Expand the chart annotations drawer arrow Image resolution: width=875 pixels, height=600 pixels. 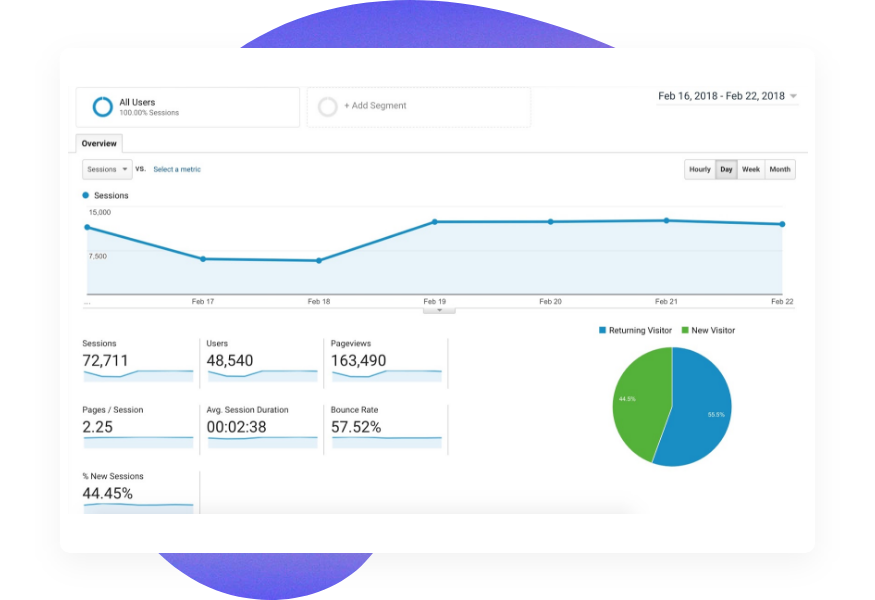tap(439, 310)
